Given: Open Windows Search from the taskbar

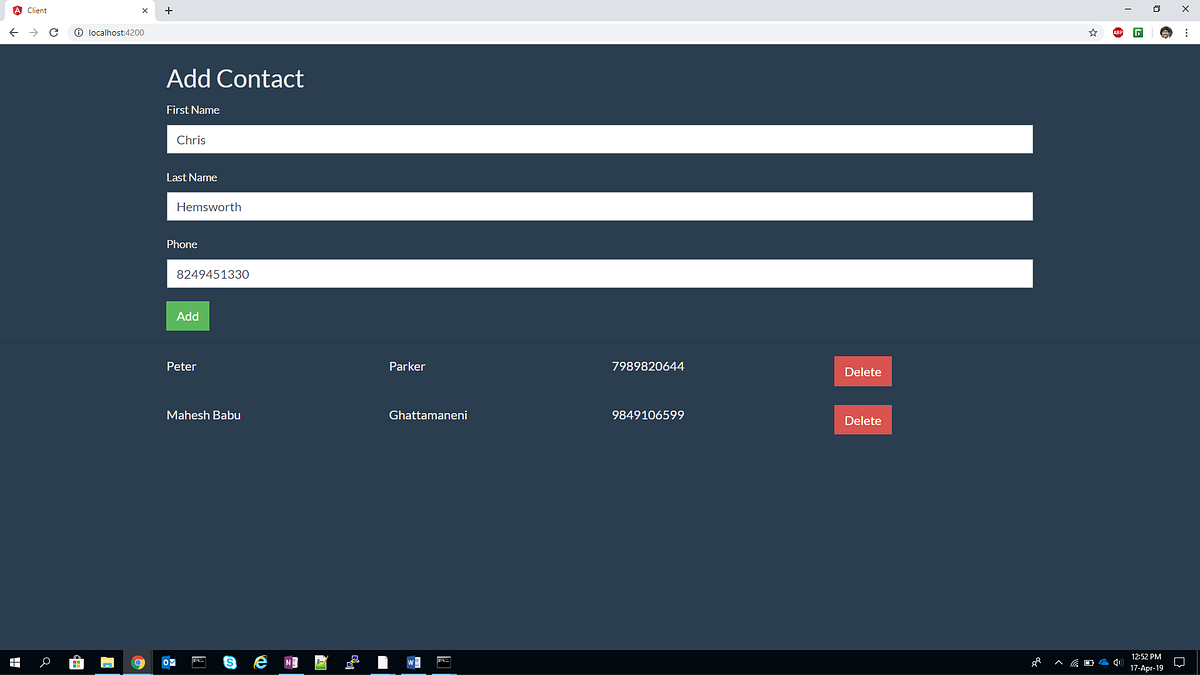Looking at the screenshot, I should [x=45, y=662].
